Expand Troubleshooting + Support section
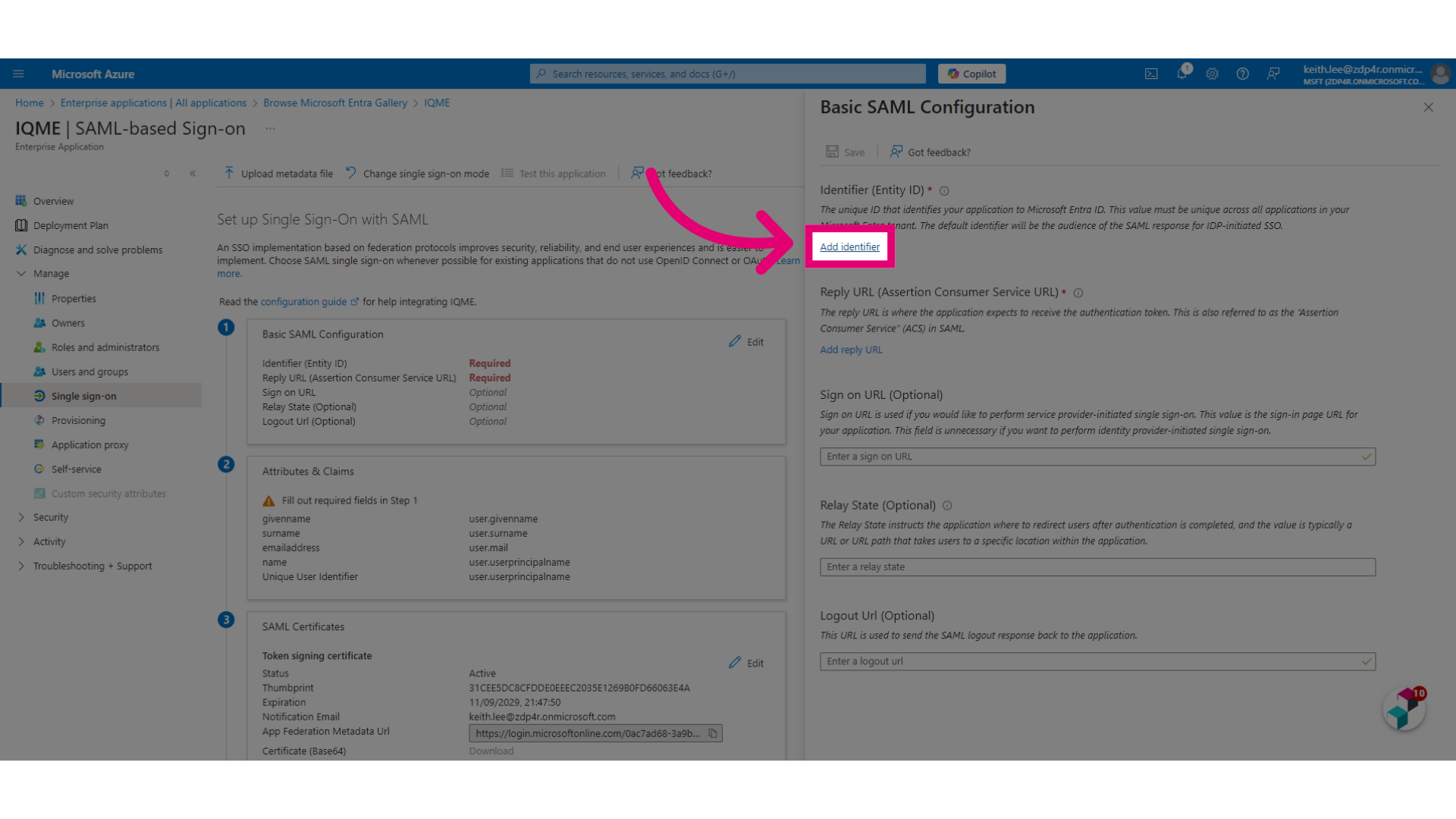The height and width of the screenshot is (819, 1456). point(93,566)
